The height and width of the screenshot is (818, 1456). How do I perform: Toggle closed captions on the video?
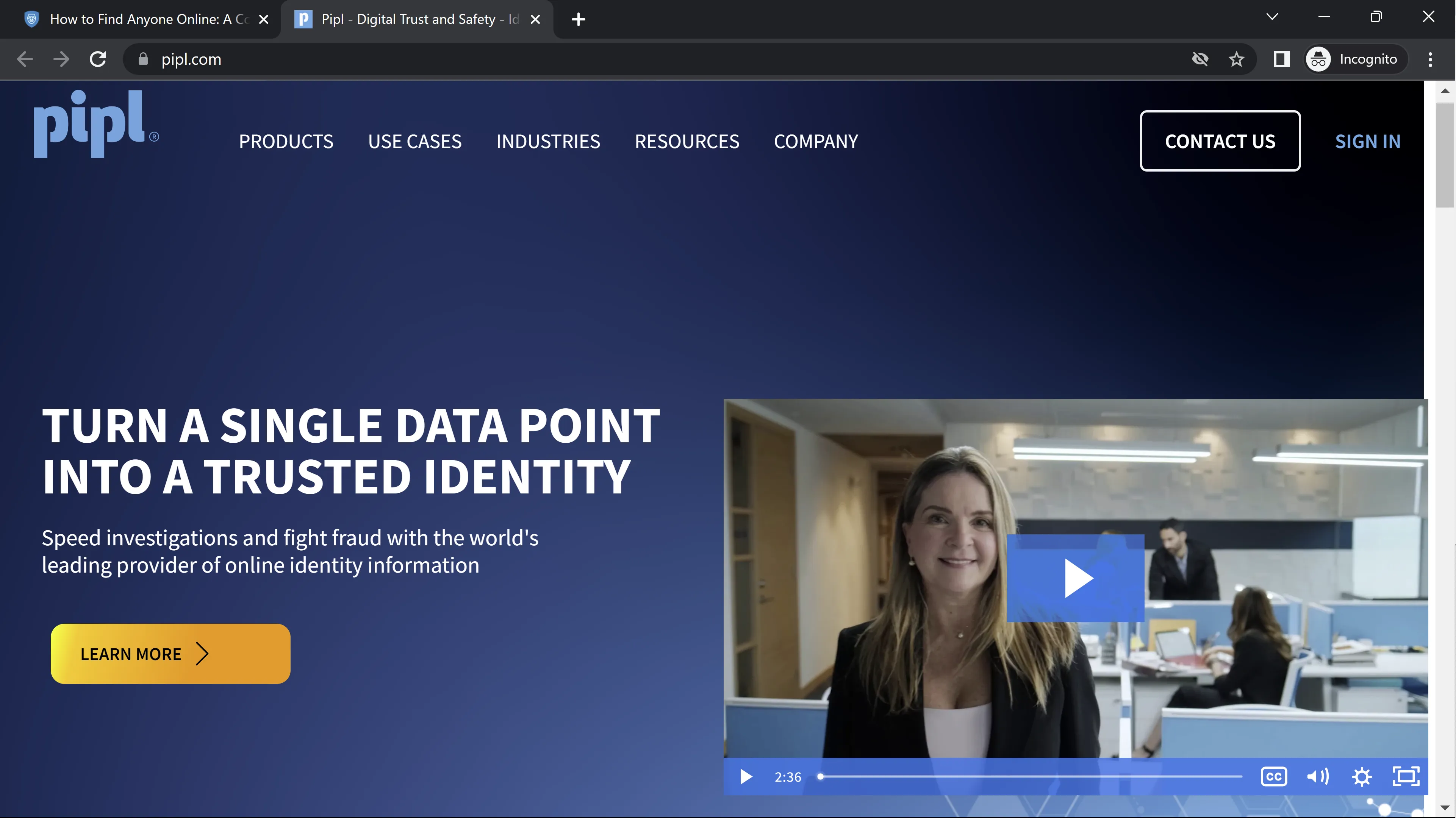click(x=1273, y=776)
